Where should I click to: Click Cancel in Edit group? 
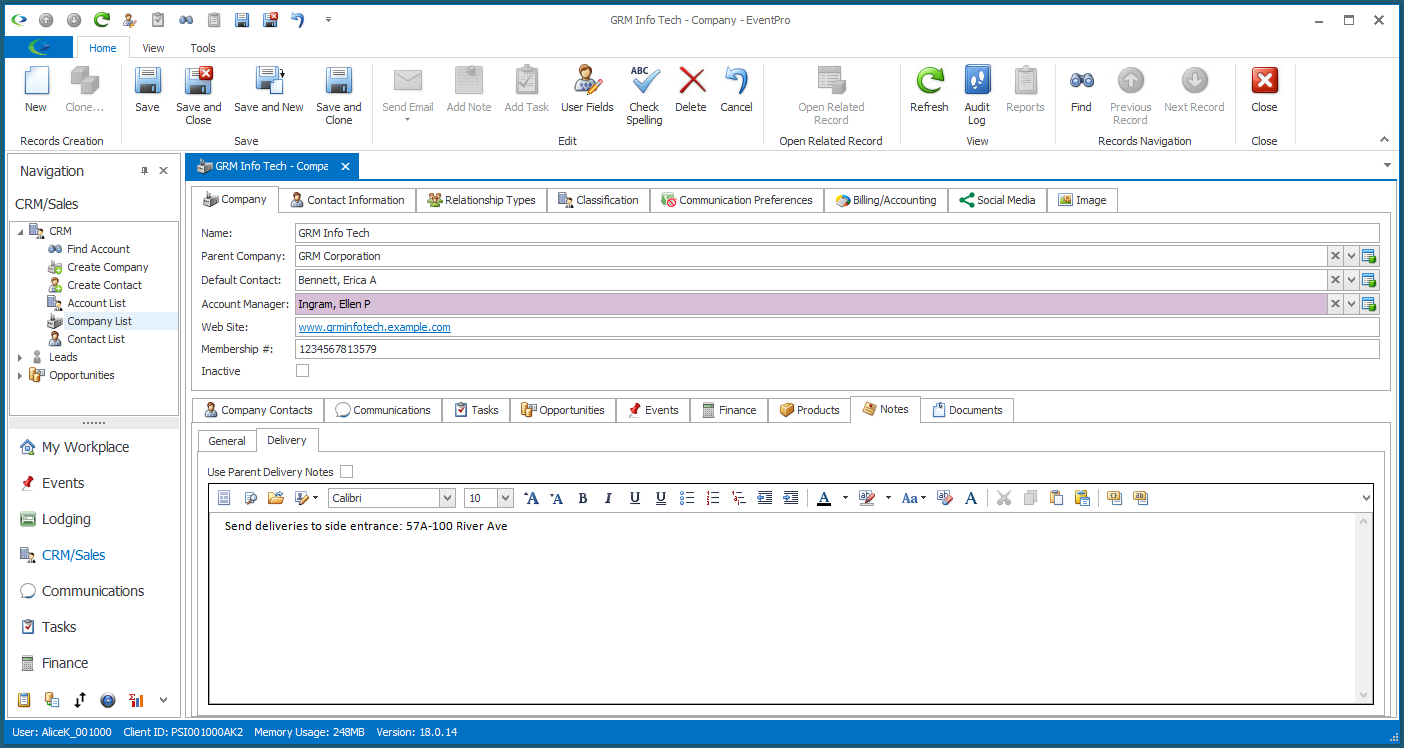point(736,90)
